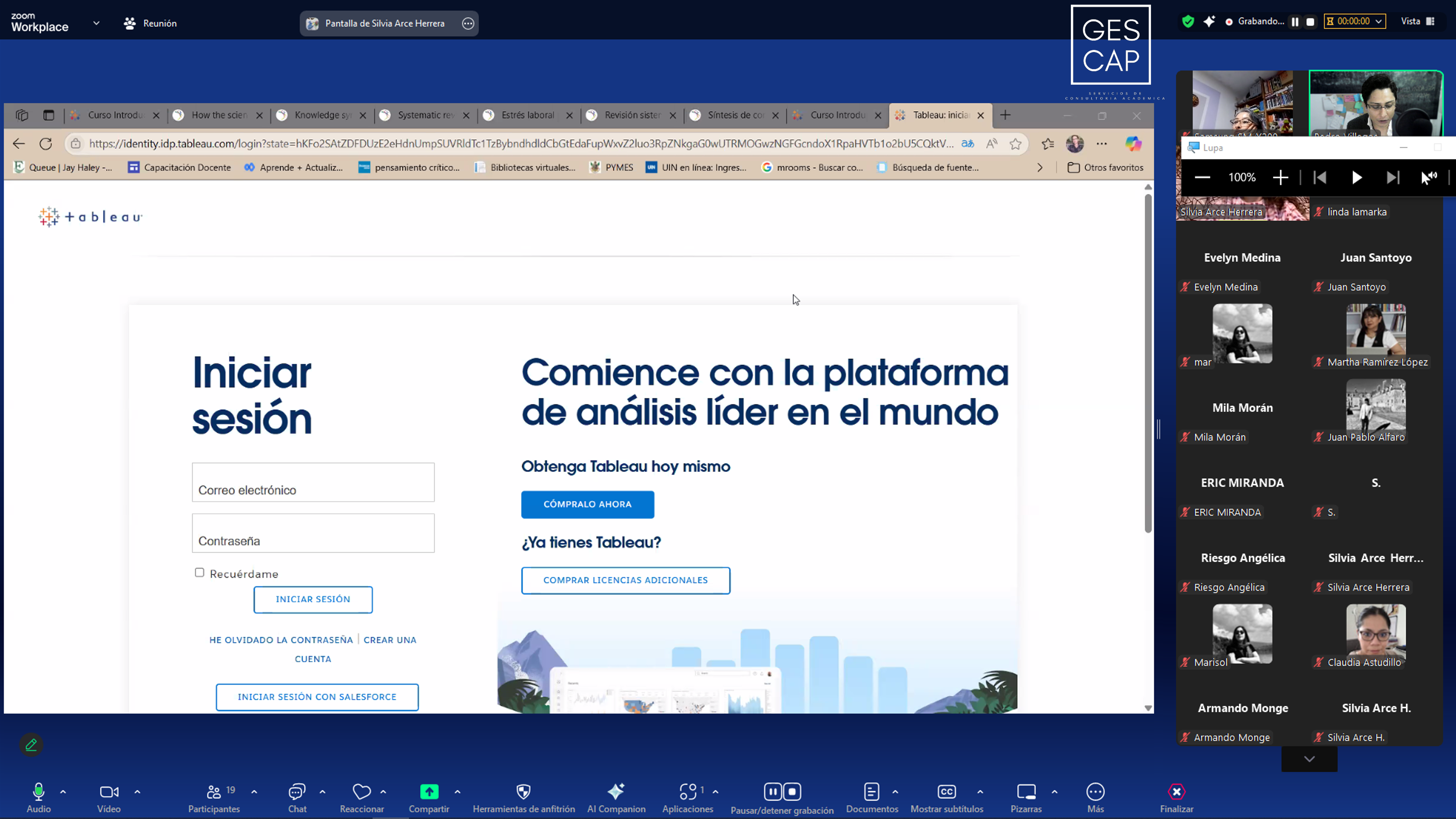Click COMPRAR LICENCIAS ADICIONALES button

626,580
